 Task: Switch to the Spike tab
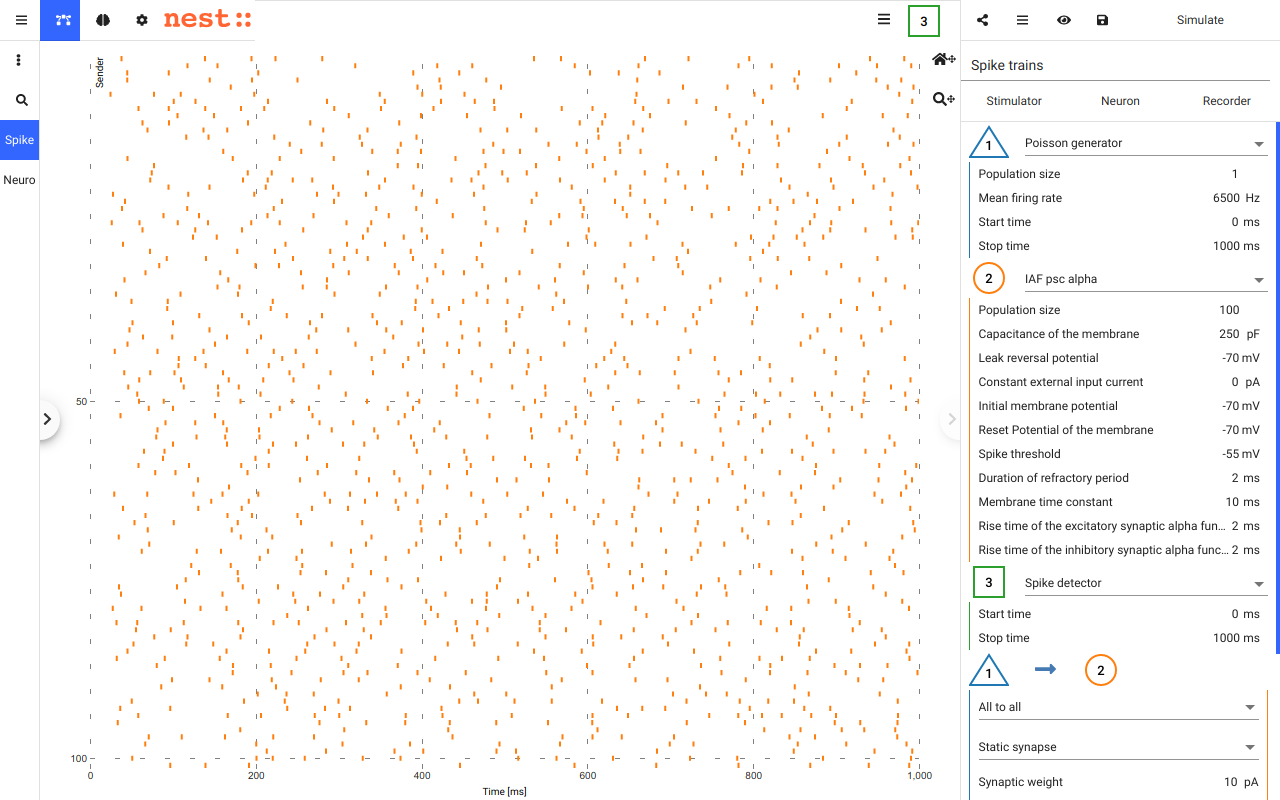point(20,140)
